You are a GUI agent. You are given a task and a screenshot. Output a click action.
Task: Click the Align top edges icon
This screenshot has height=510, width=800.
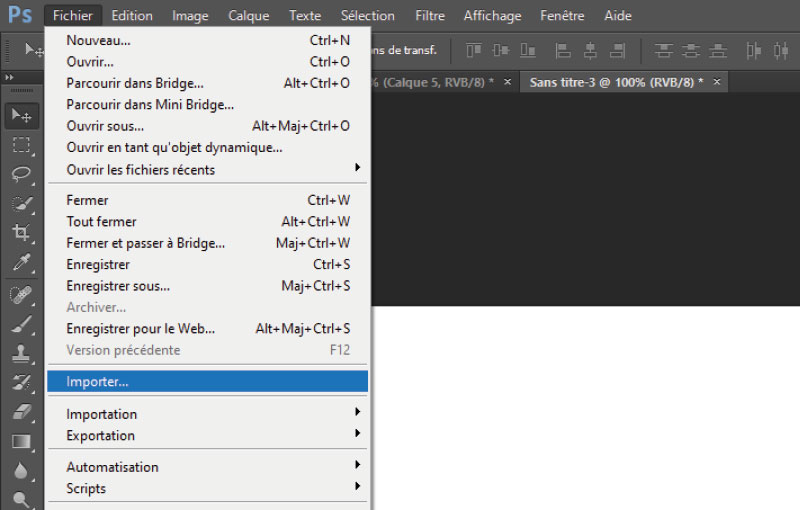(474, 50)
